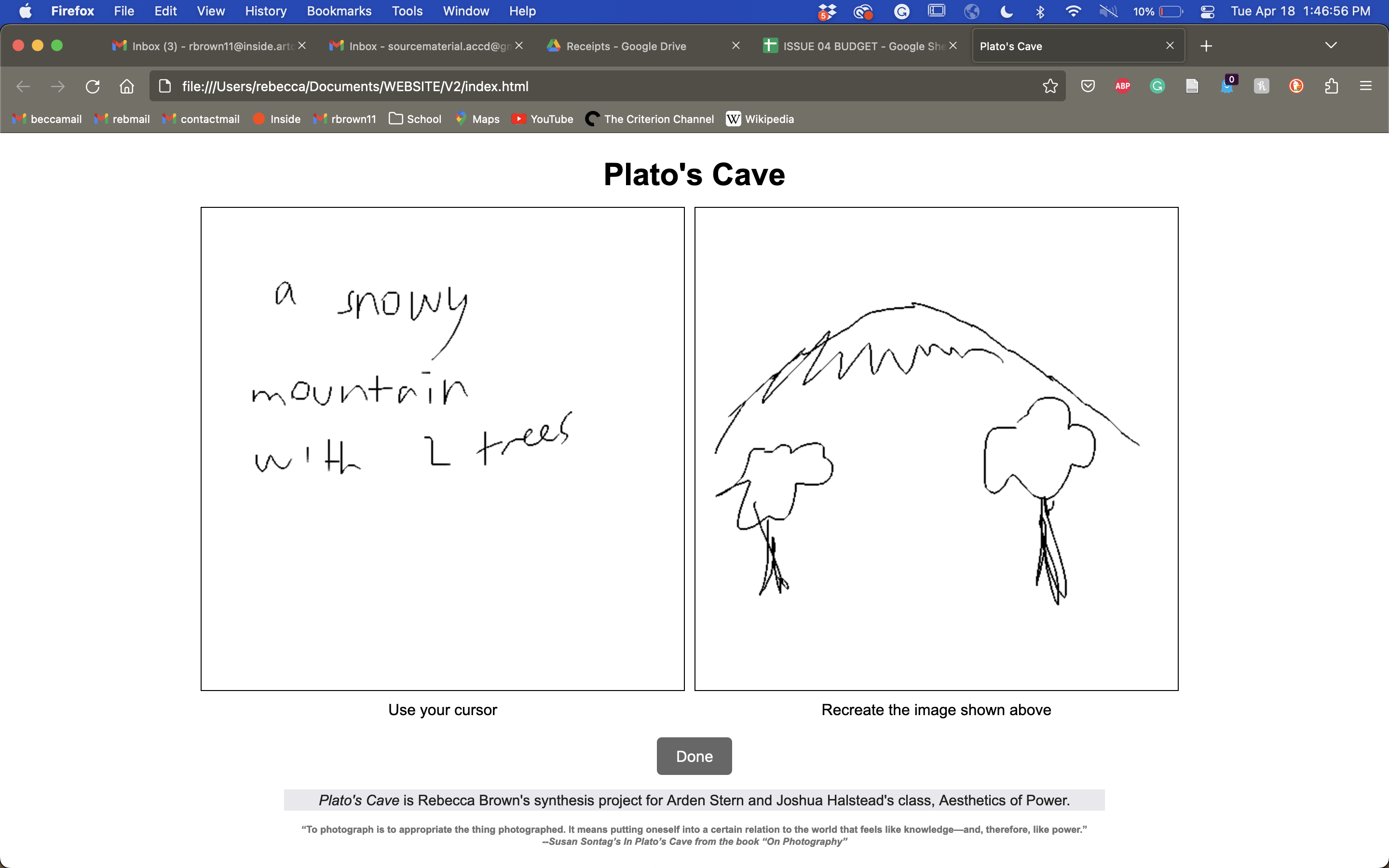Viewport: 1389px width, 868px height.
Task: Open Firefox hamburger application menu
Action: tap(1365, 86)
